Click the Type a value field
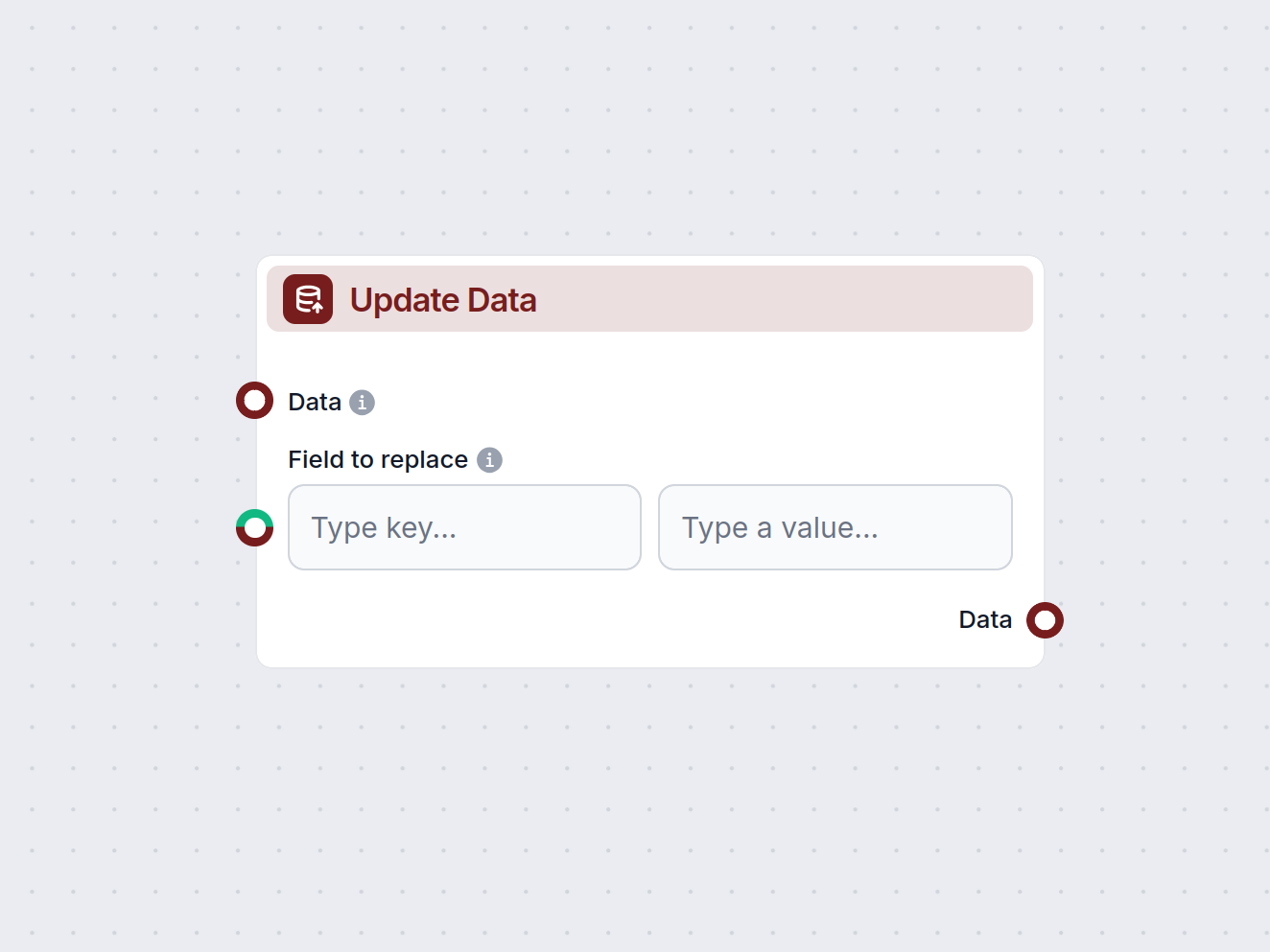The image size is (1270, 952). pos(835,527)
